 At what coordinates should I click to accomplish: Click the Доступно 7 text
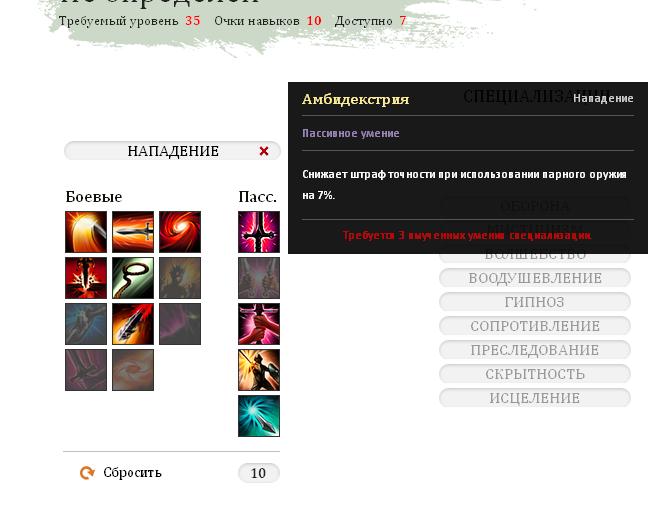tap(370, 21)
